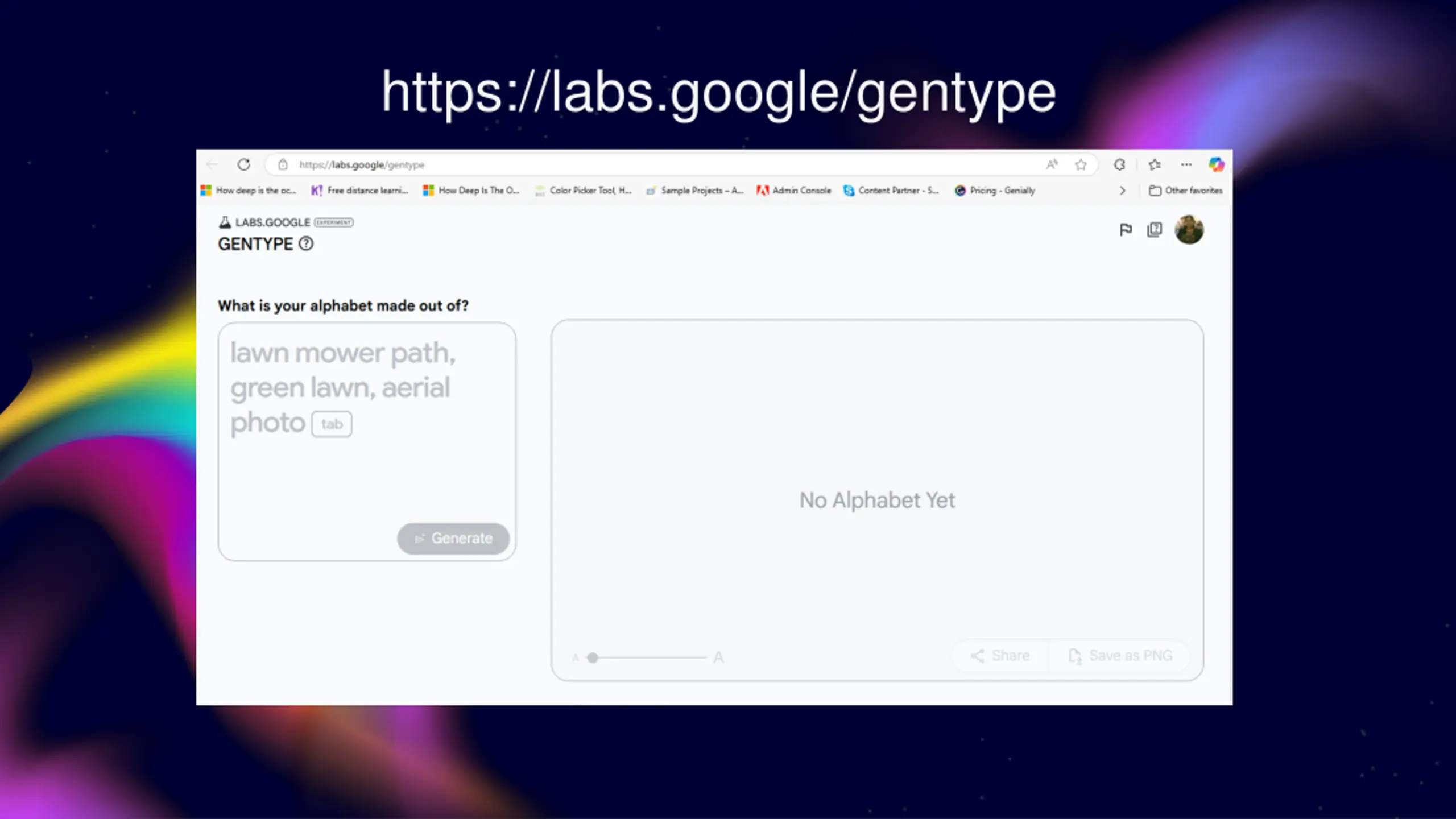Open the Admin Console bookmark

[x=793, y=191]
